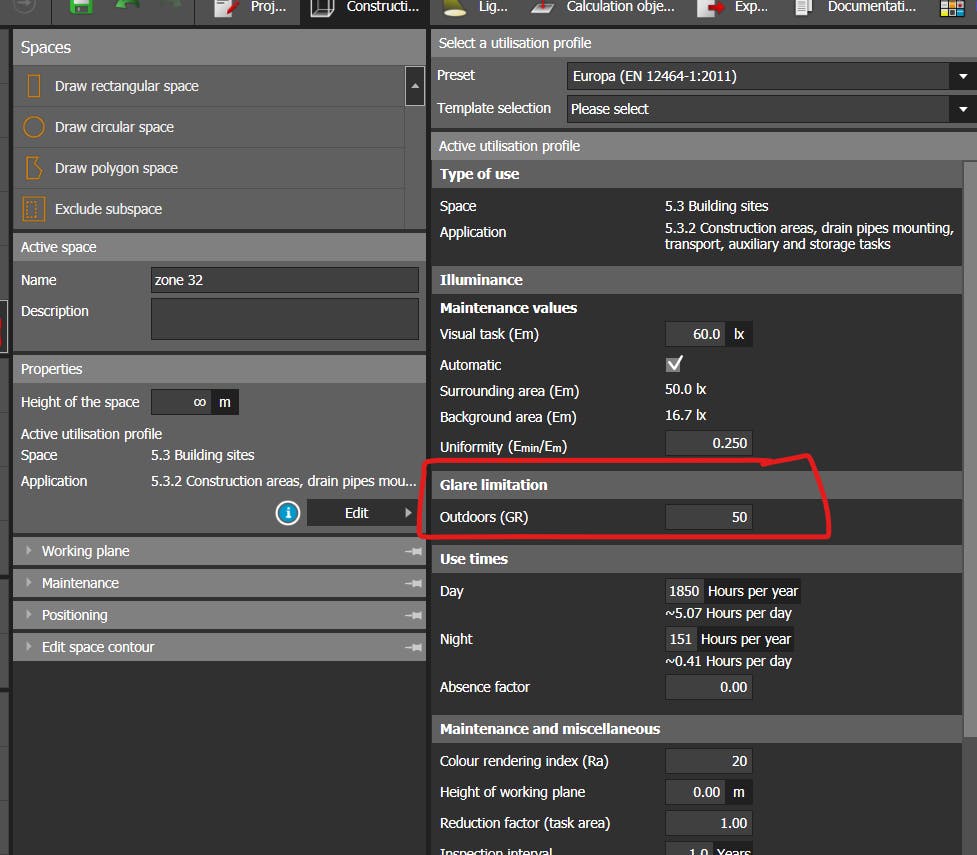
Task: Click the 'Illuminance' section header
Action: pos(697,280)
